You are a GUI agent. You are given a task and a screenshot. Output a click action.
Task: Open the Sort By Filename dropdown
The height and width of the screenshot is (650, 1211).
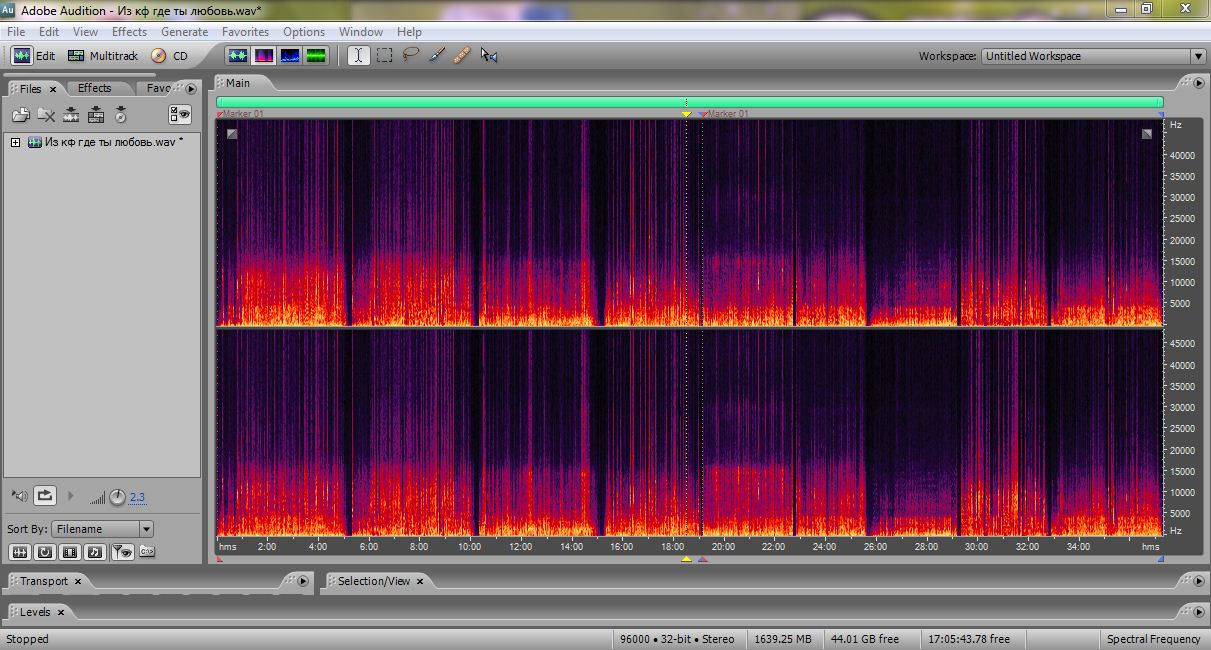pyautogui.click(x=146, y=529)
